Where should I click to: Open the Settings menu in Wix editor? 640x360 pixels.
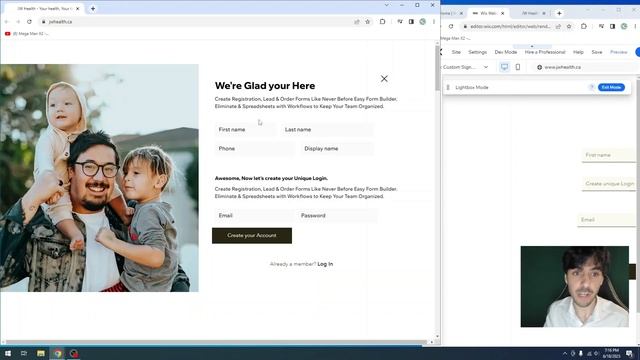tap(478, 52)
